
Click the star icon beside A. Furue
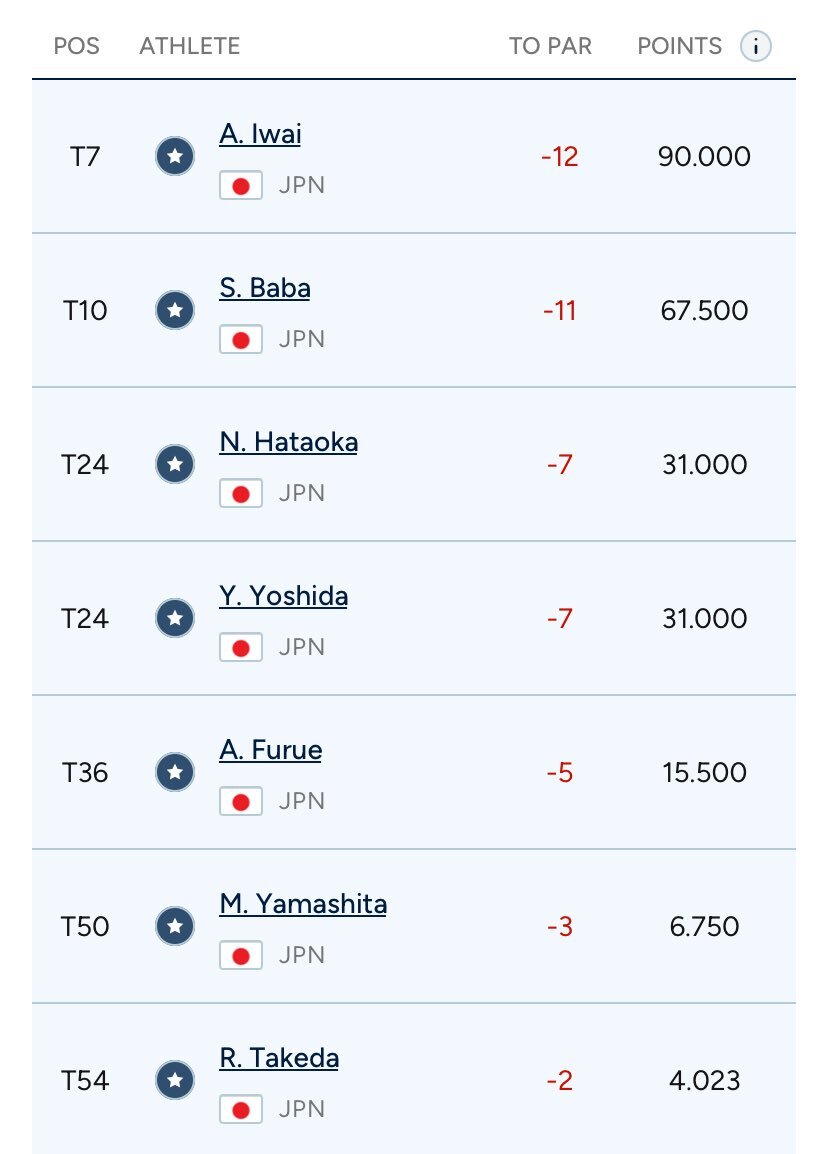point(175,772)
